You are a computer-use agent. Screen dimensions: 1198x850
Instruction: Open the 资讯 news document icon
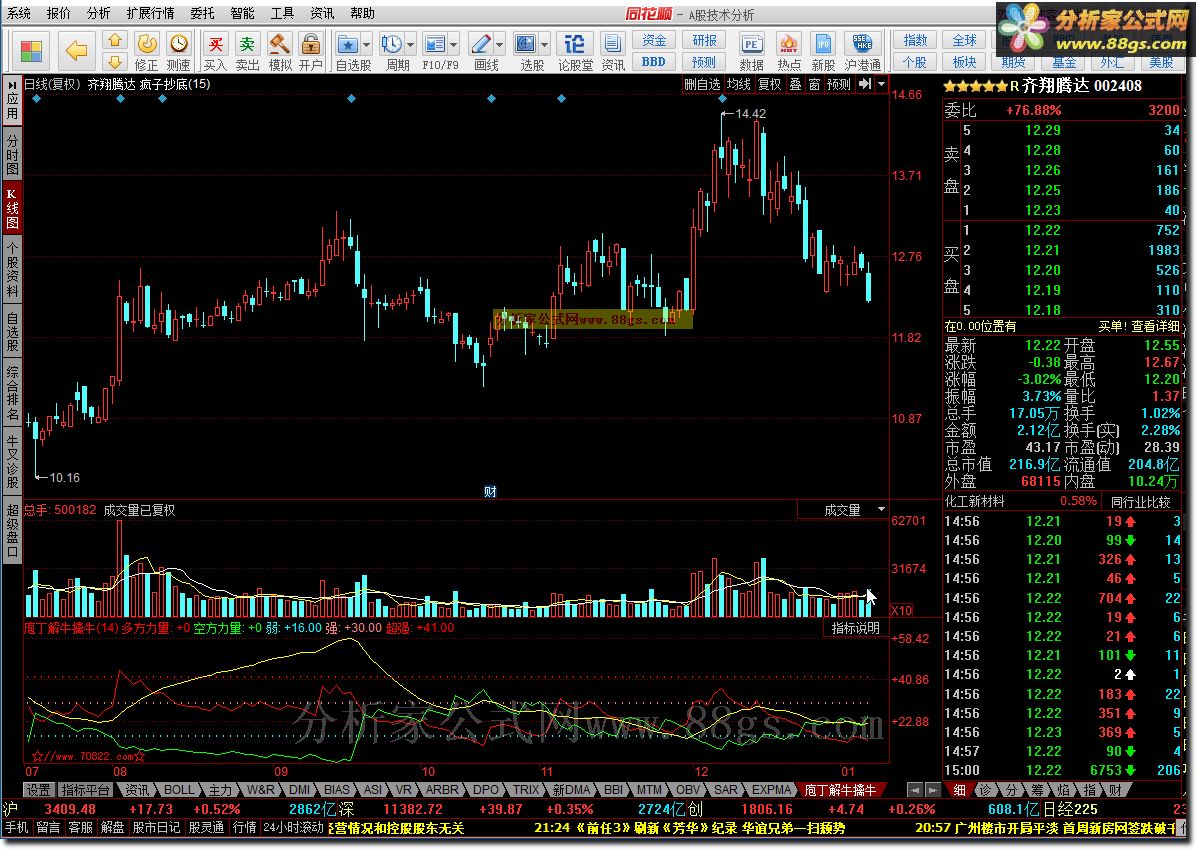[613, 51]
